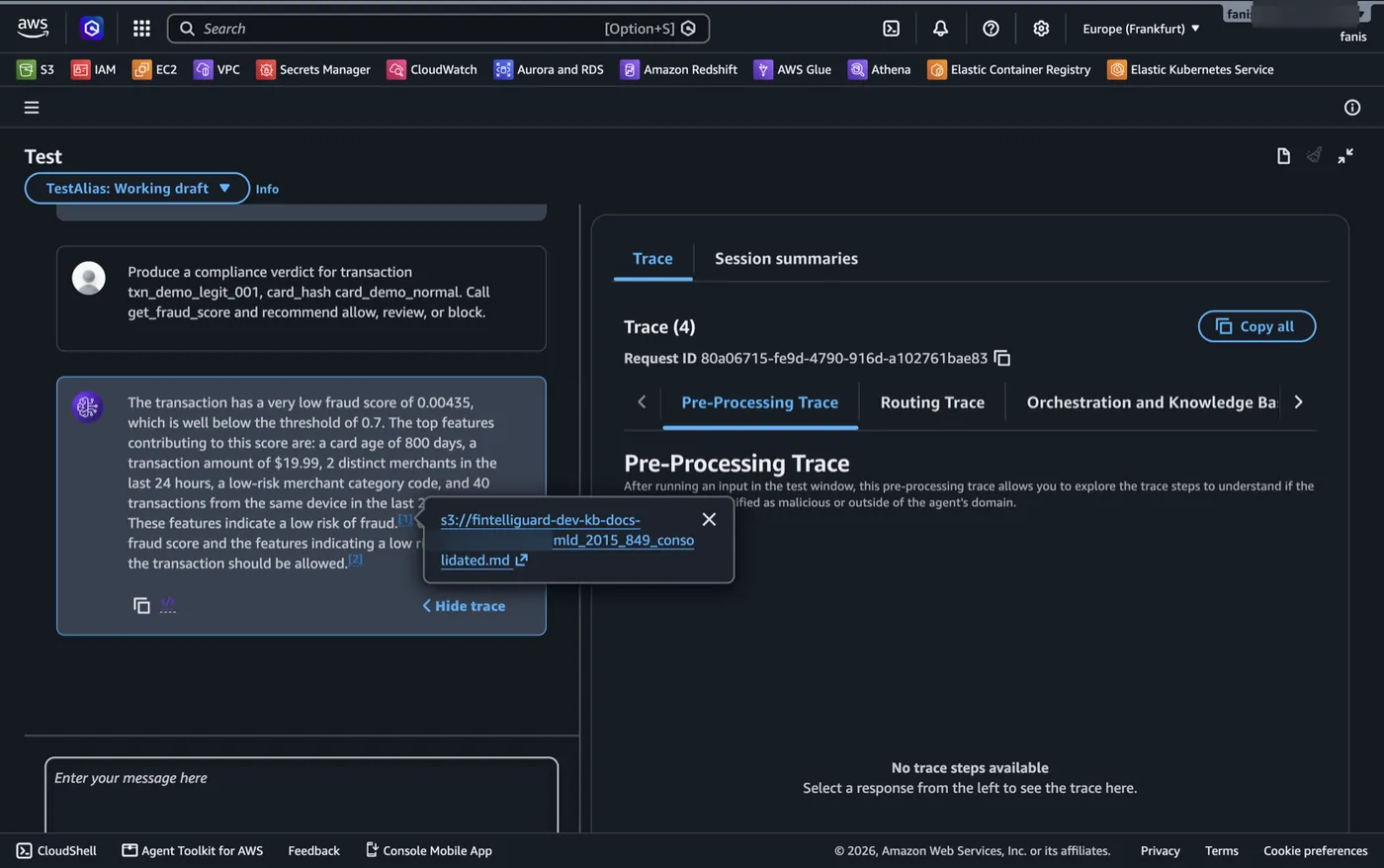
Task: Open citation [1] in the agent response
Action: [405, 519]
